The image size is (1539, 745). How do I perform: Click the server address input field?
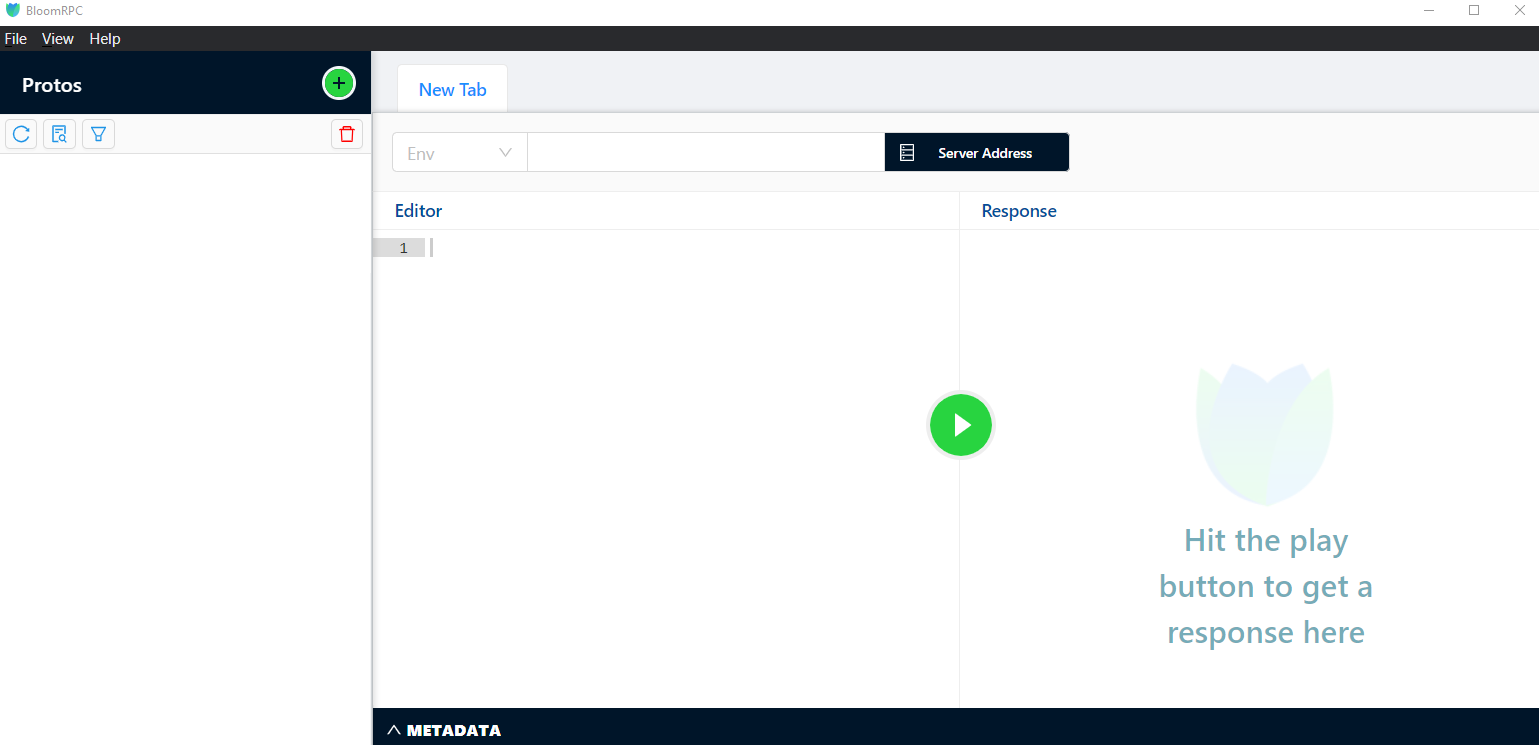click(705, 152)
